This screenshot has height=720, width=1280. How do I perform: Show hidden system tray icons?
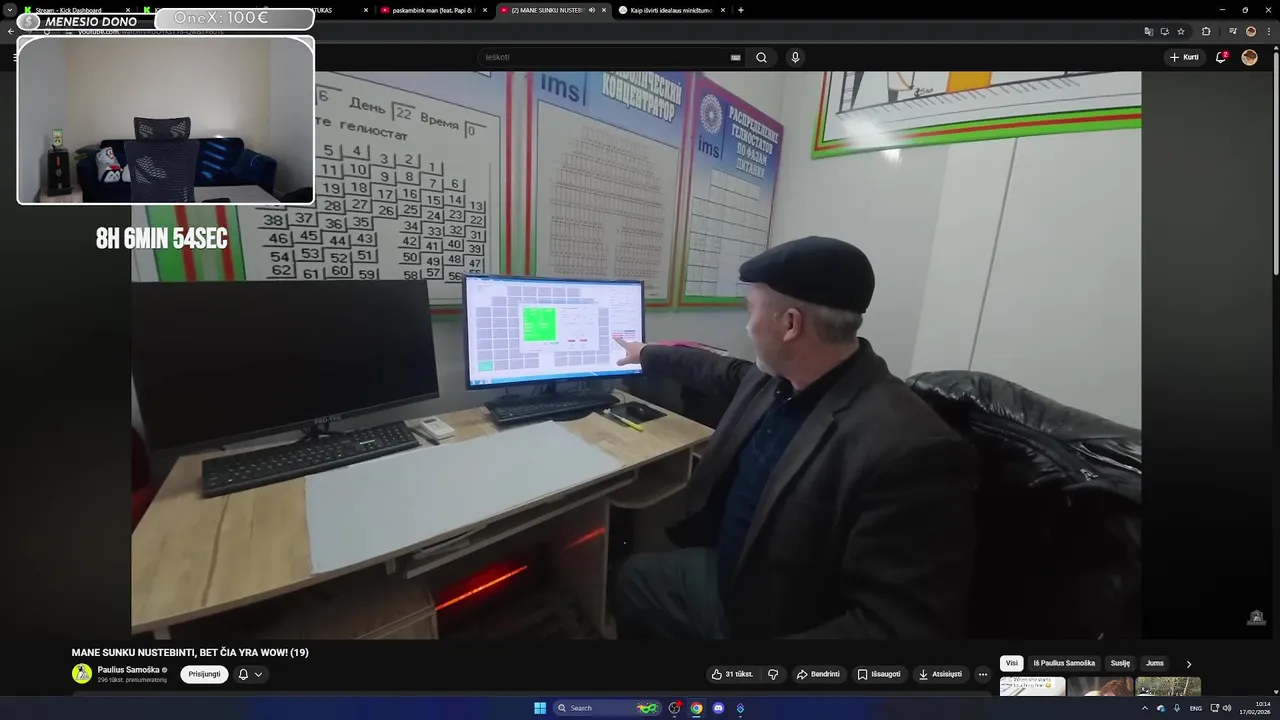pos(1145,708)
